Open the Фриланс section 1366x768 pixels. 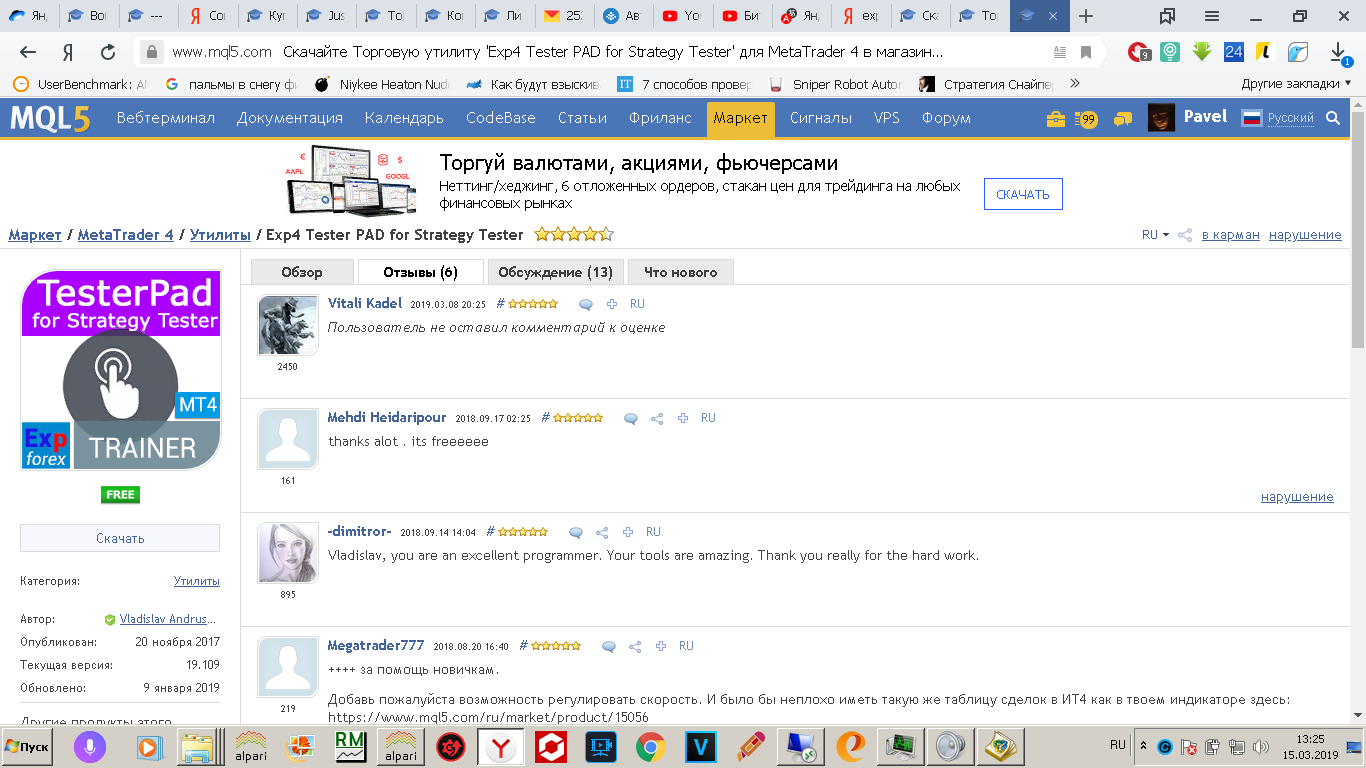661,118
